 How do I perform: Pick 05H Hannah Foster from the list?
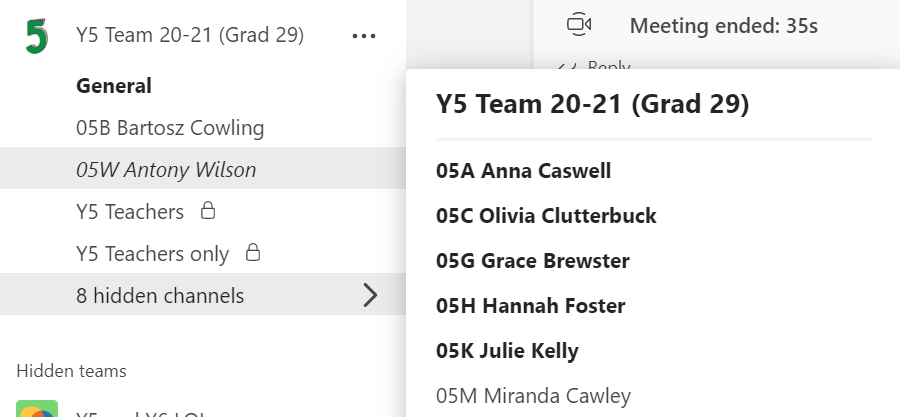point(530,306)
